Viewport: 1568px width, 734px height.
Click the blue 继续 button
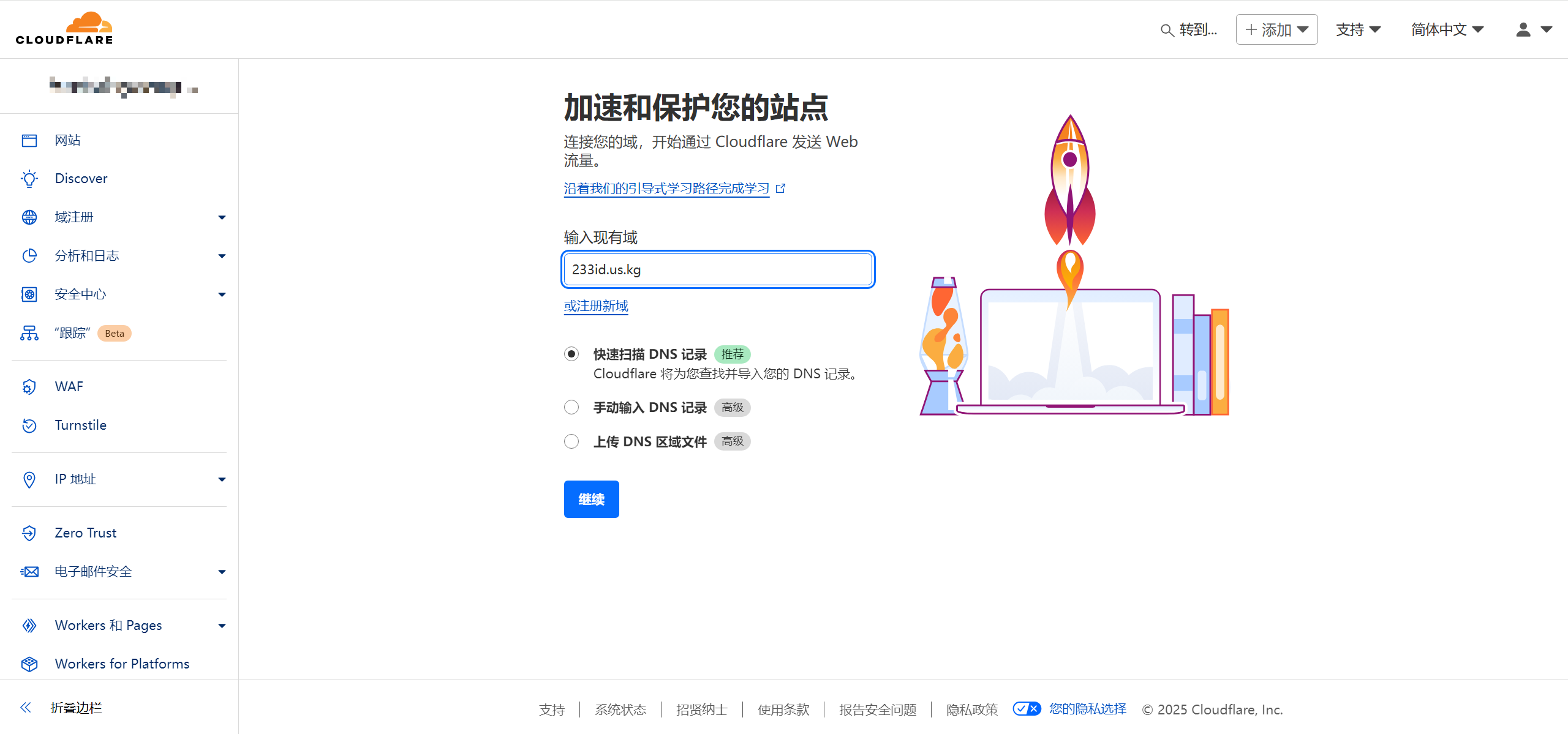point(591,499)
